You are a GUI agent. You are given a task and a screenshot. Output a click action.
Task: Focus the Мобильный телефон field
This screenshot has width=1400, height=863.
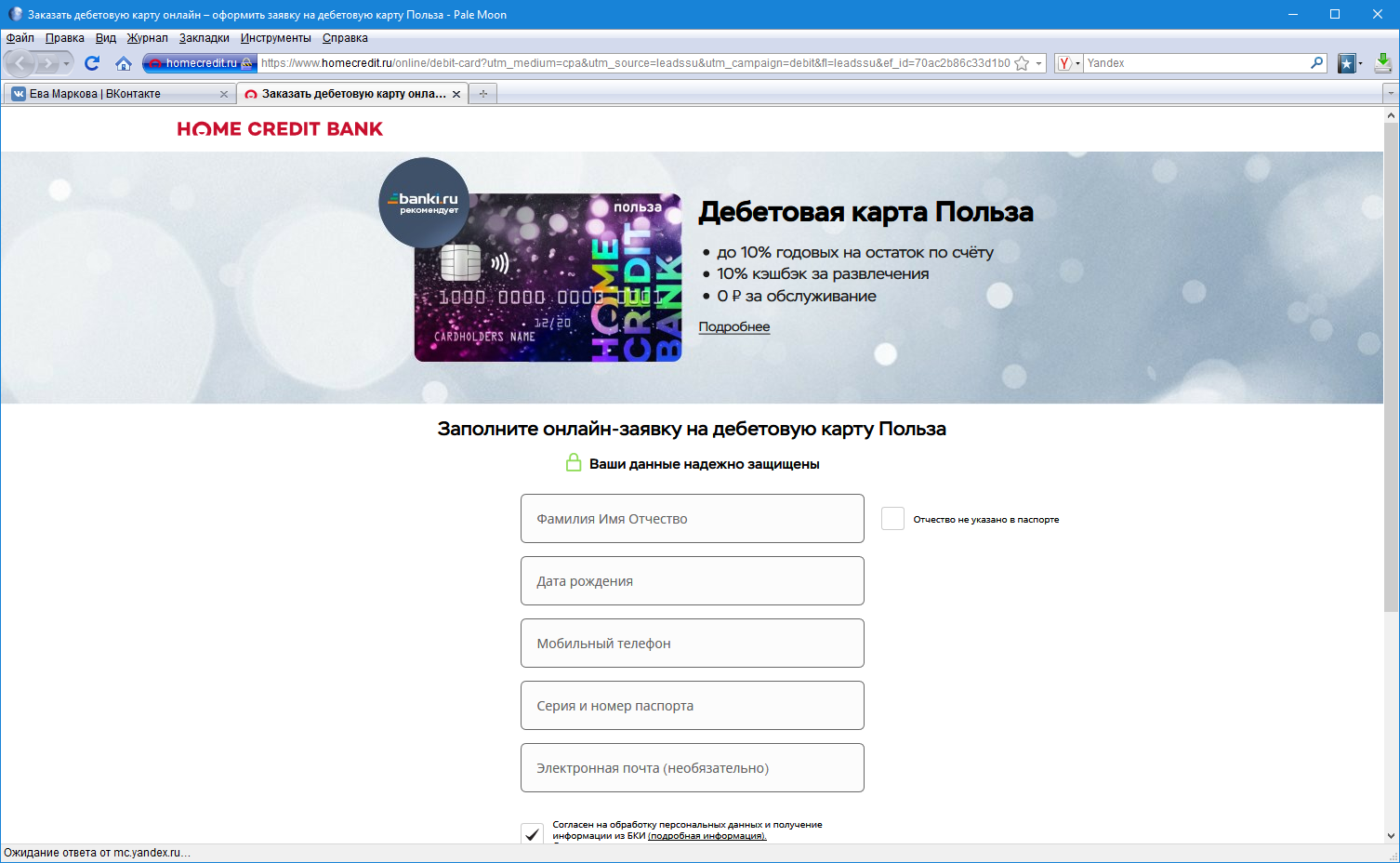693,644
